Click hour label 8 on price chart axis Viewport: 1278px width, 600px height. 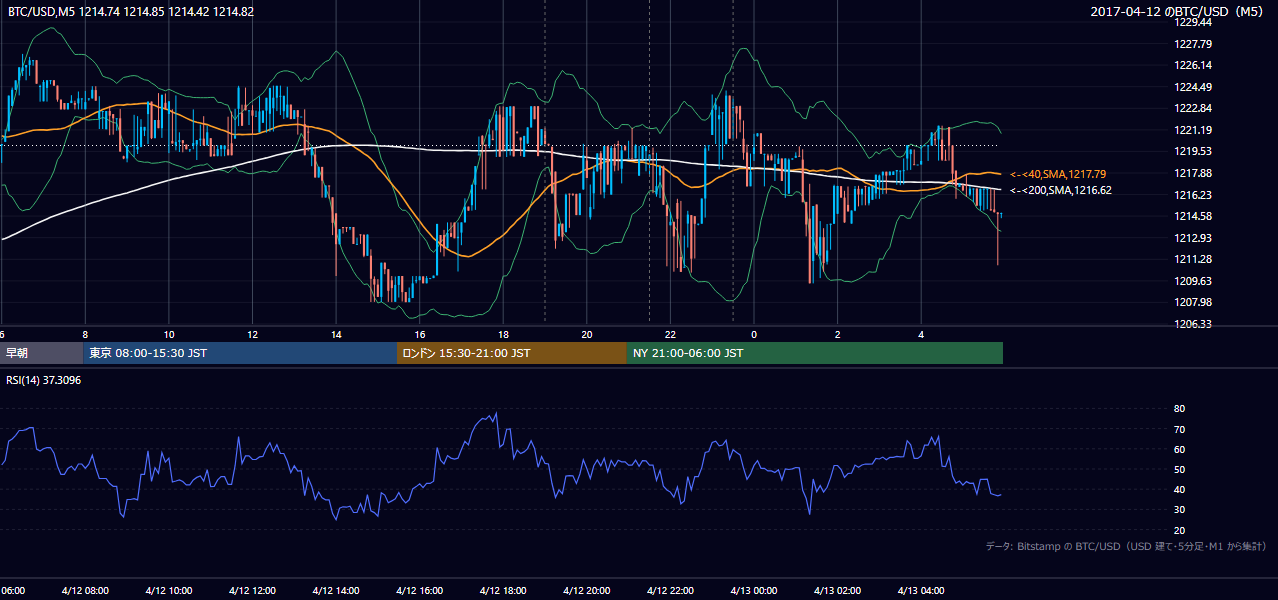(x=85, y=334)
